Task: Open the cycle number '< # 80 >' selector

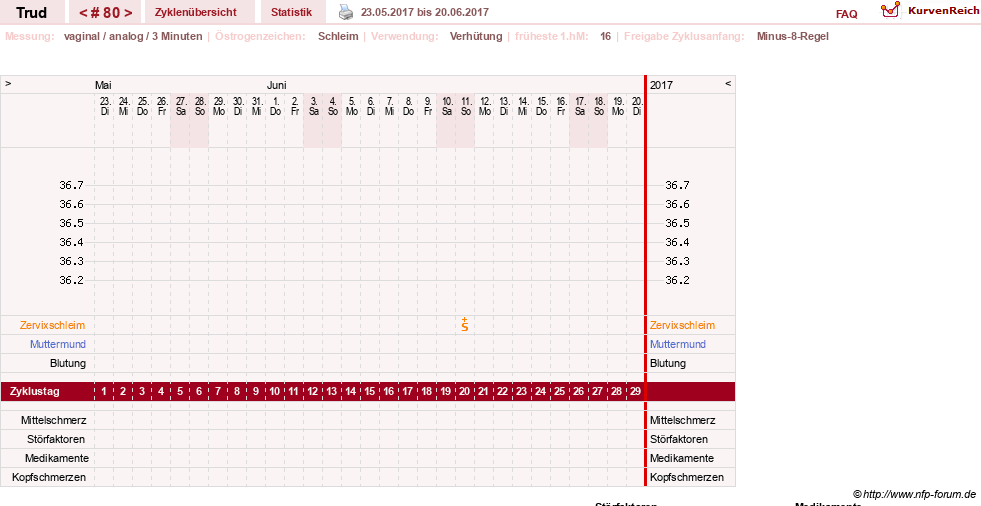Action: 105,13
